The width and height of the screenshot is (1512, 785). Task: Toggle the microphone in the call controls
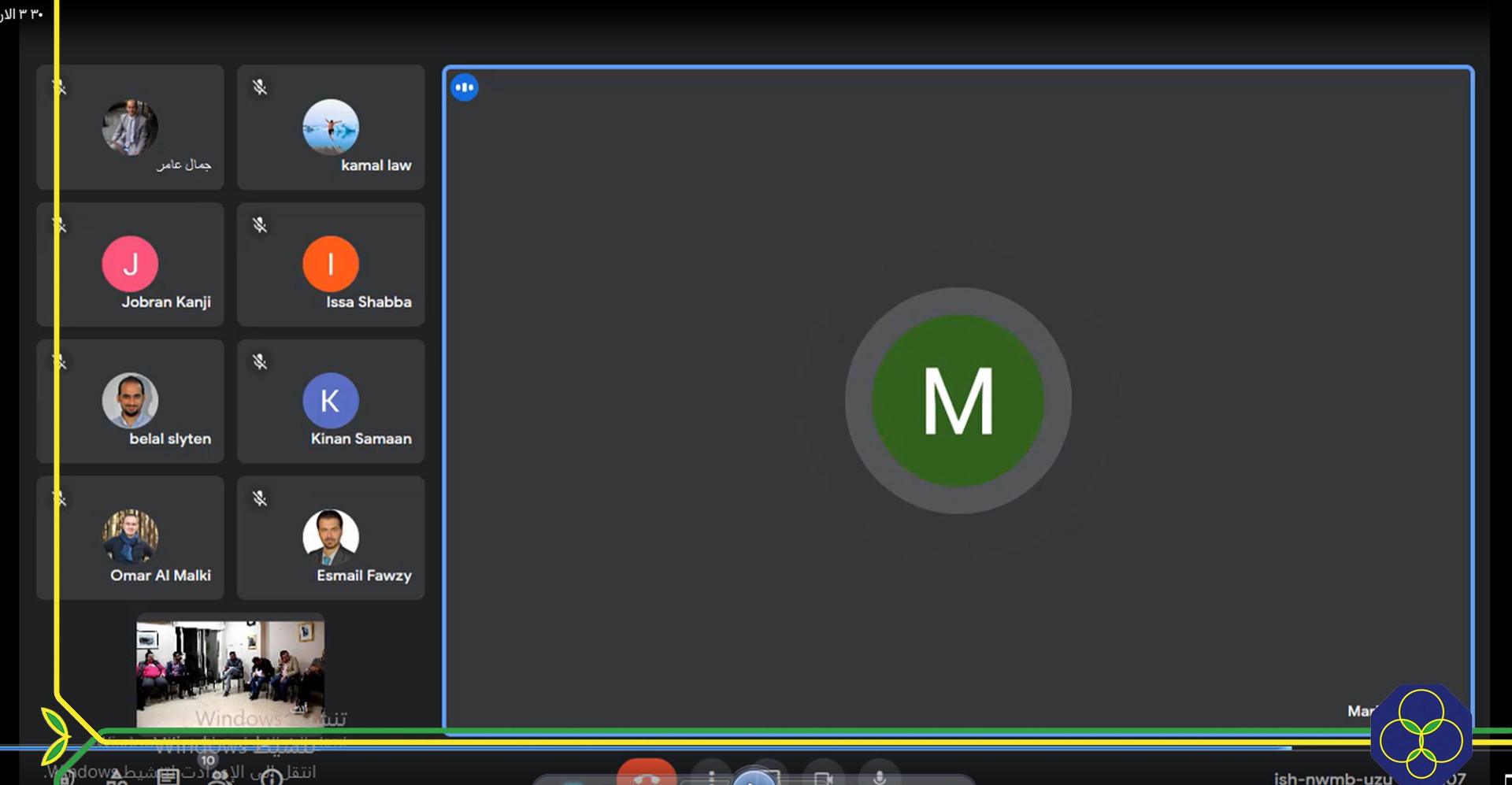880,776
